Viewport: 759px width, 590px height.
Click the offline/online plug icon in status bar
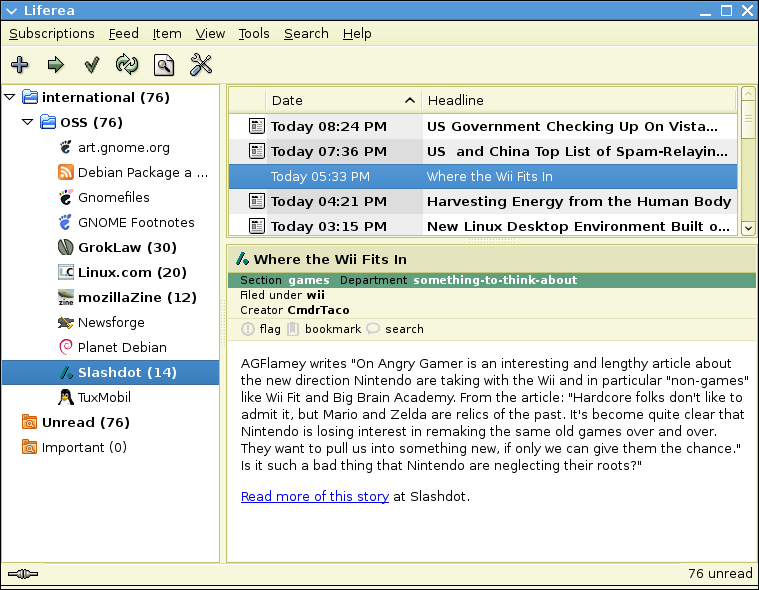pos(22,574)
